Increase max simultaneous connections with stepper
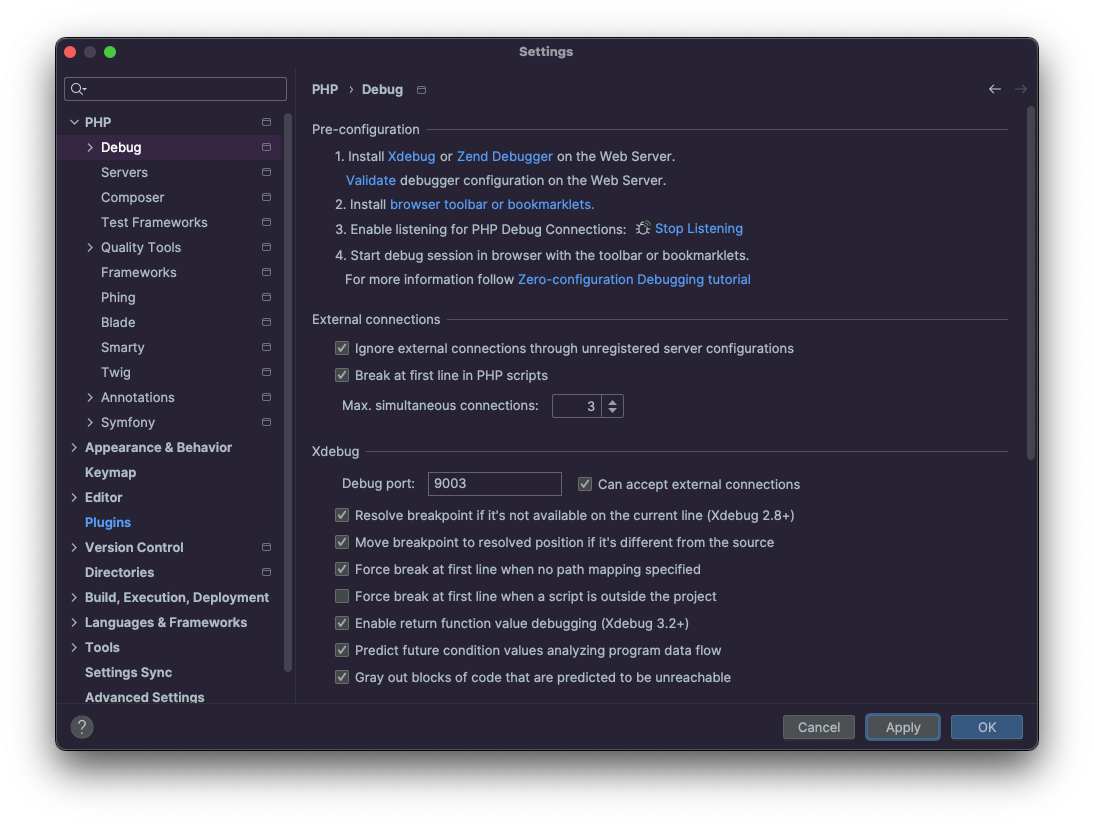This screenshot has height=824, width=1094. coord(611,401)
